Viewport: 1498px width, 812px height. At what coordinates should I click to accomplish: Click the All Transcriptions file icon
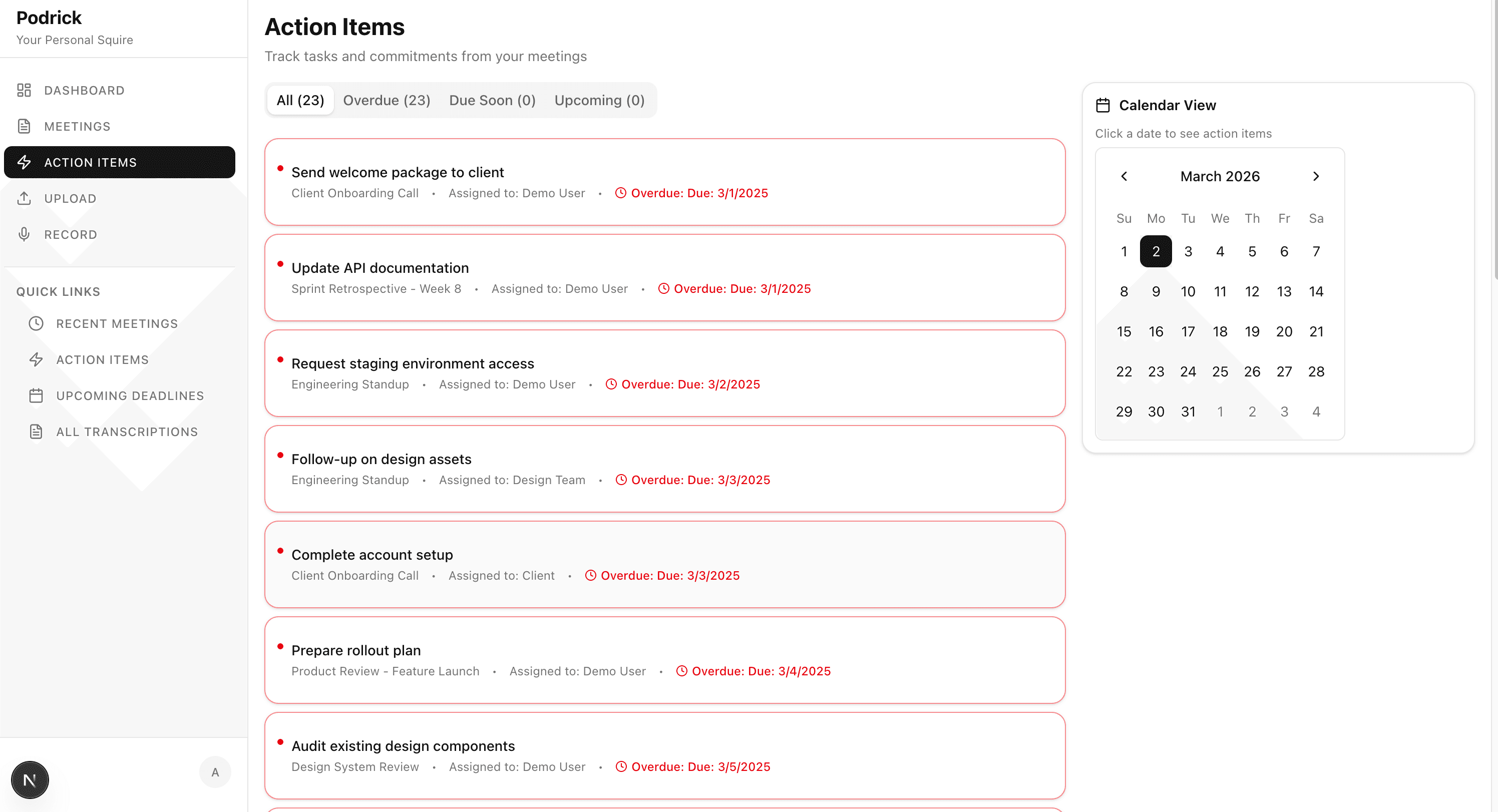[36, 432]
